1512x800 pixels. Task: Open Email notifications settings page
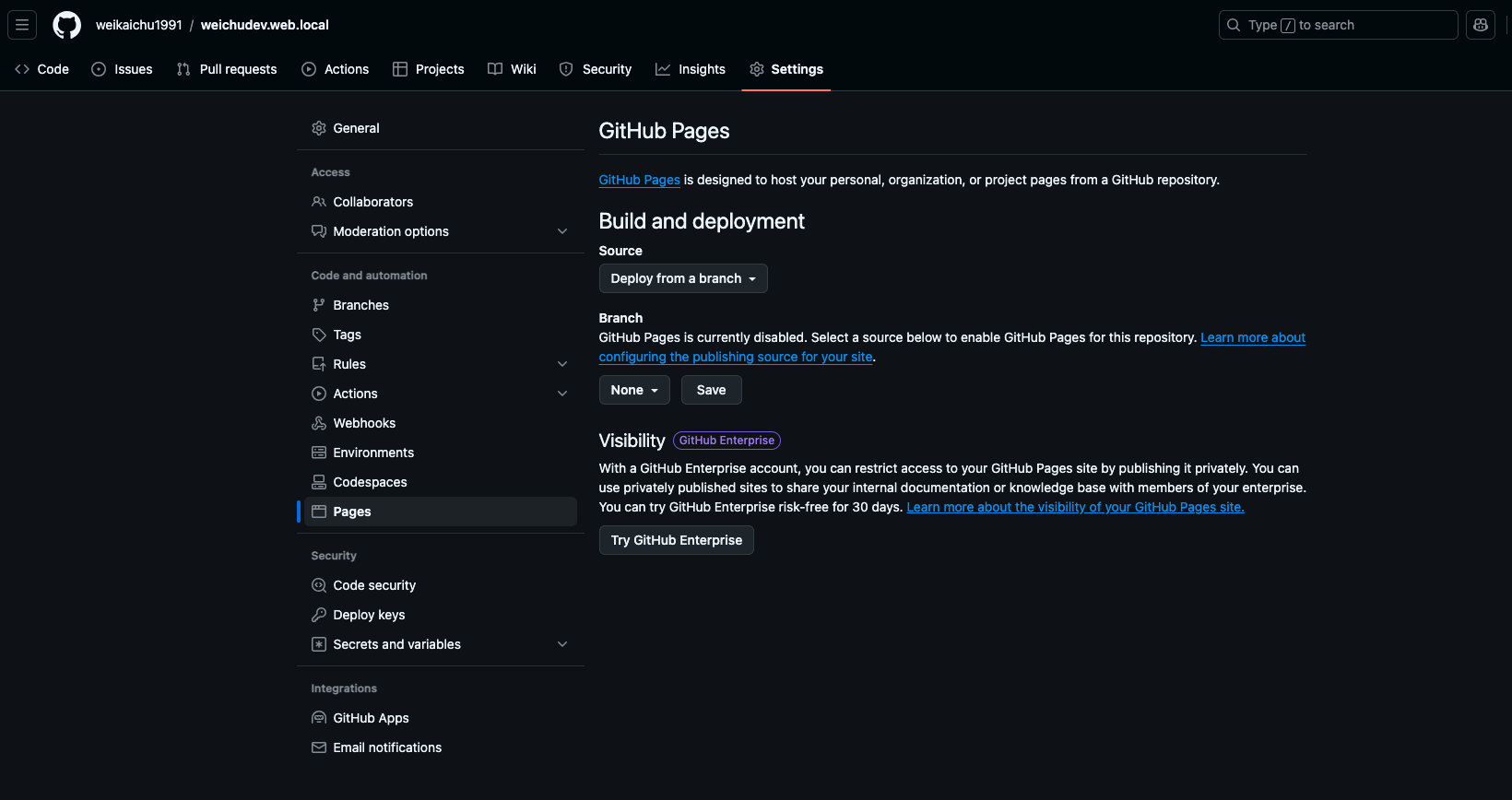(441, 747)
